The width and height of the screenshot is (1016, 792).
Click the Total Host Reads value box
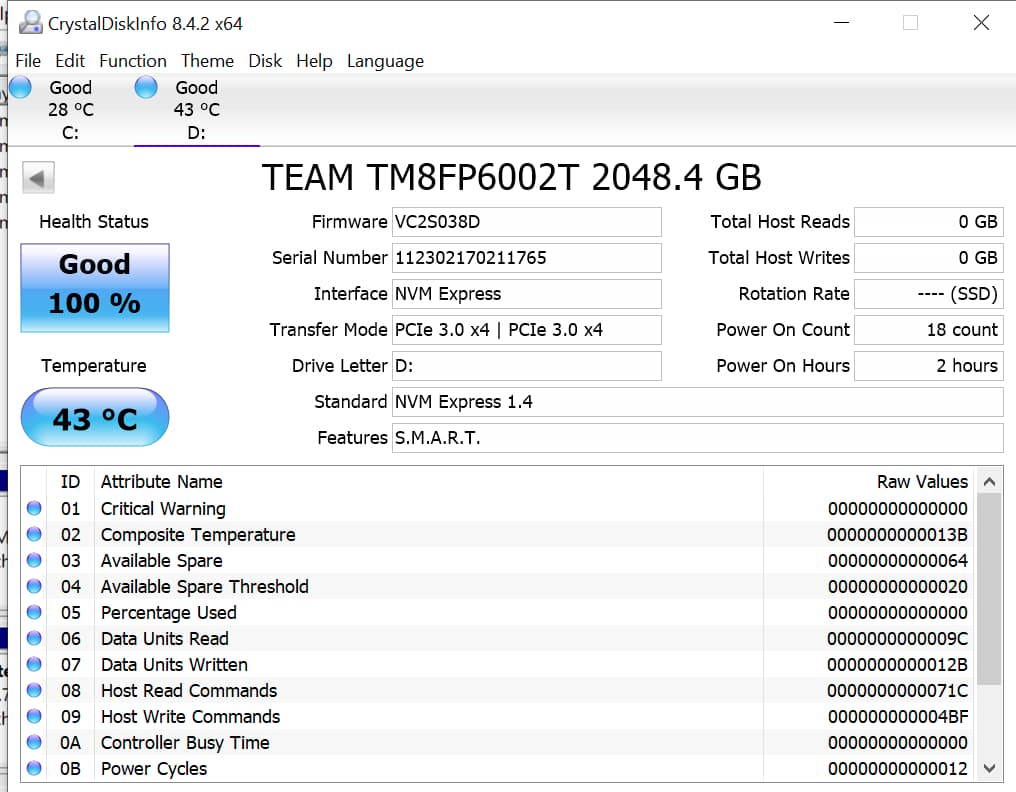929,222
